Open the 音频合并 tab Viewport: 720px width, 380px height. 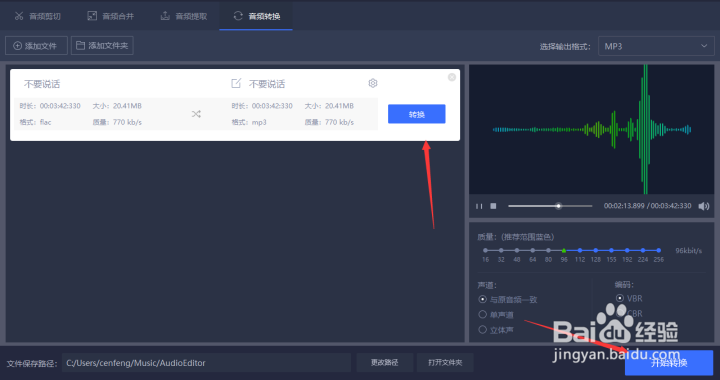111,17
